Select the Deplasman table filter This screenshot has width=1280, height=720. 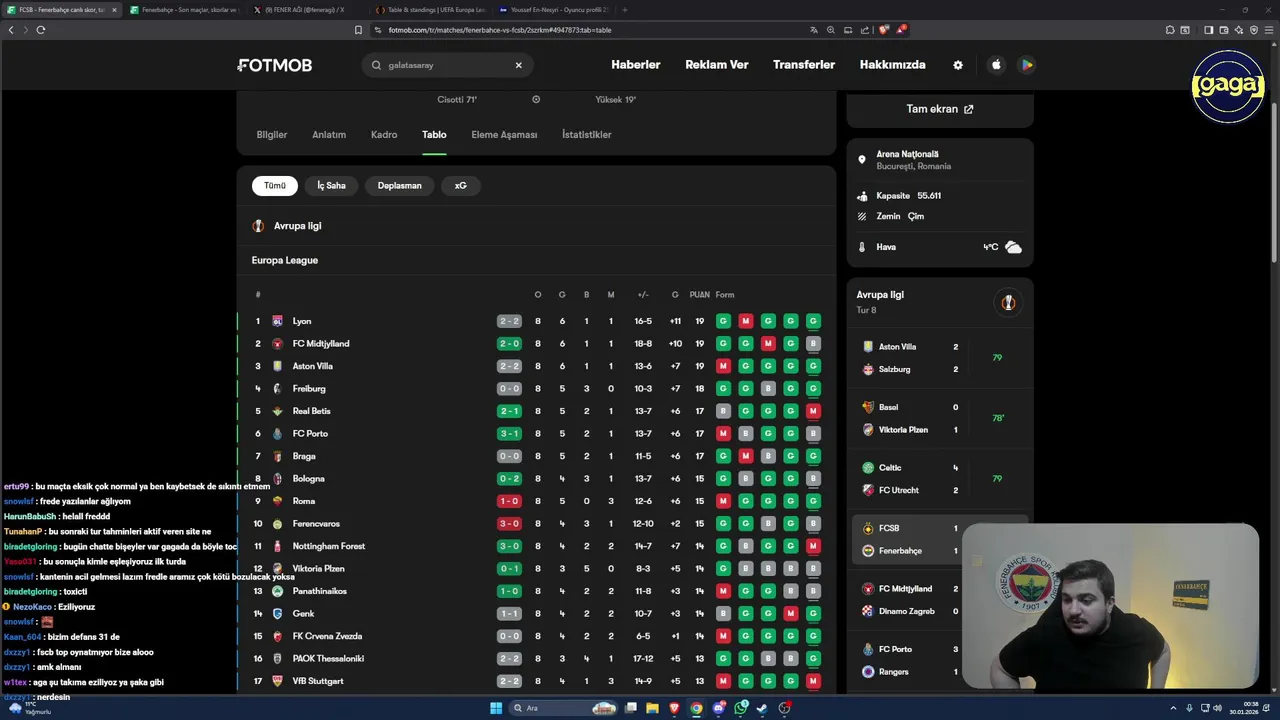pyautogui.click(x=400, y=186)
